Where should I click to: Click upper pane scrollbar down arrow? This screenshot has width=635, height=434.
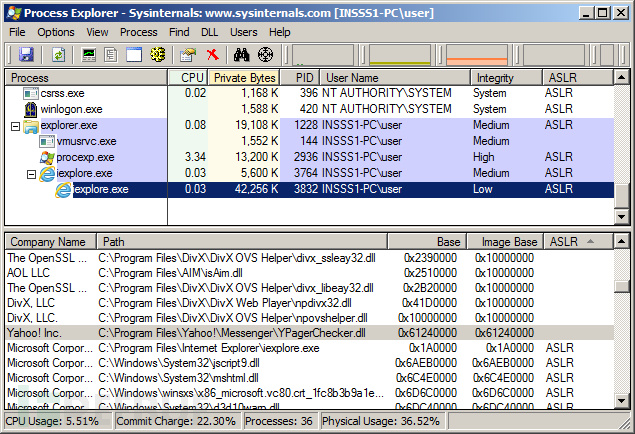(622, 217)
